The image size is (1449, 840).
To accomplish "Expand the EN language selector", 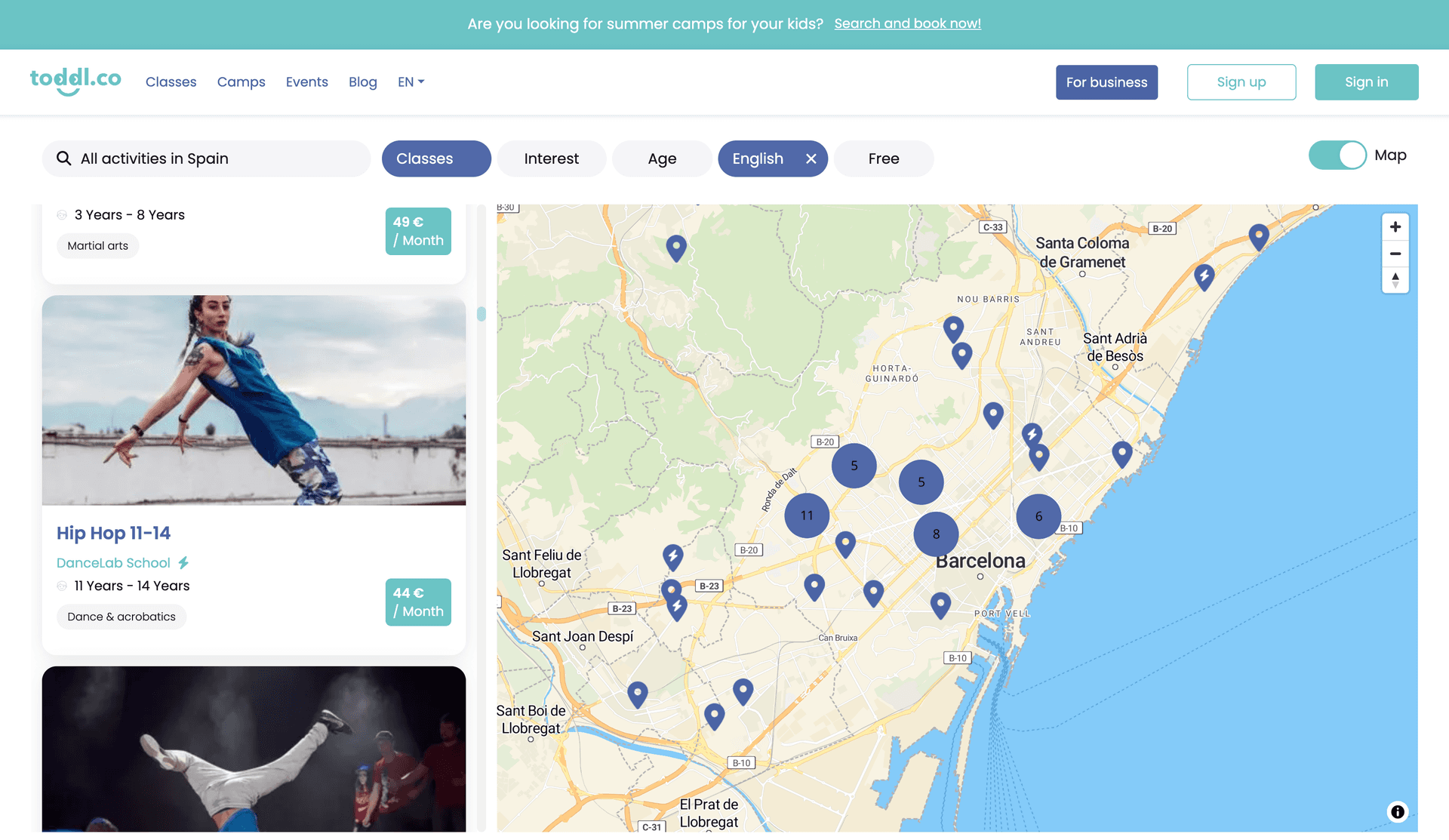I will click(410, 81).
